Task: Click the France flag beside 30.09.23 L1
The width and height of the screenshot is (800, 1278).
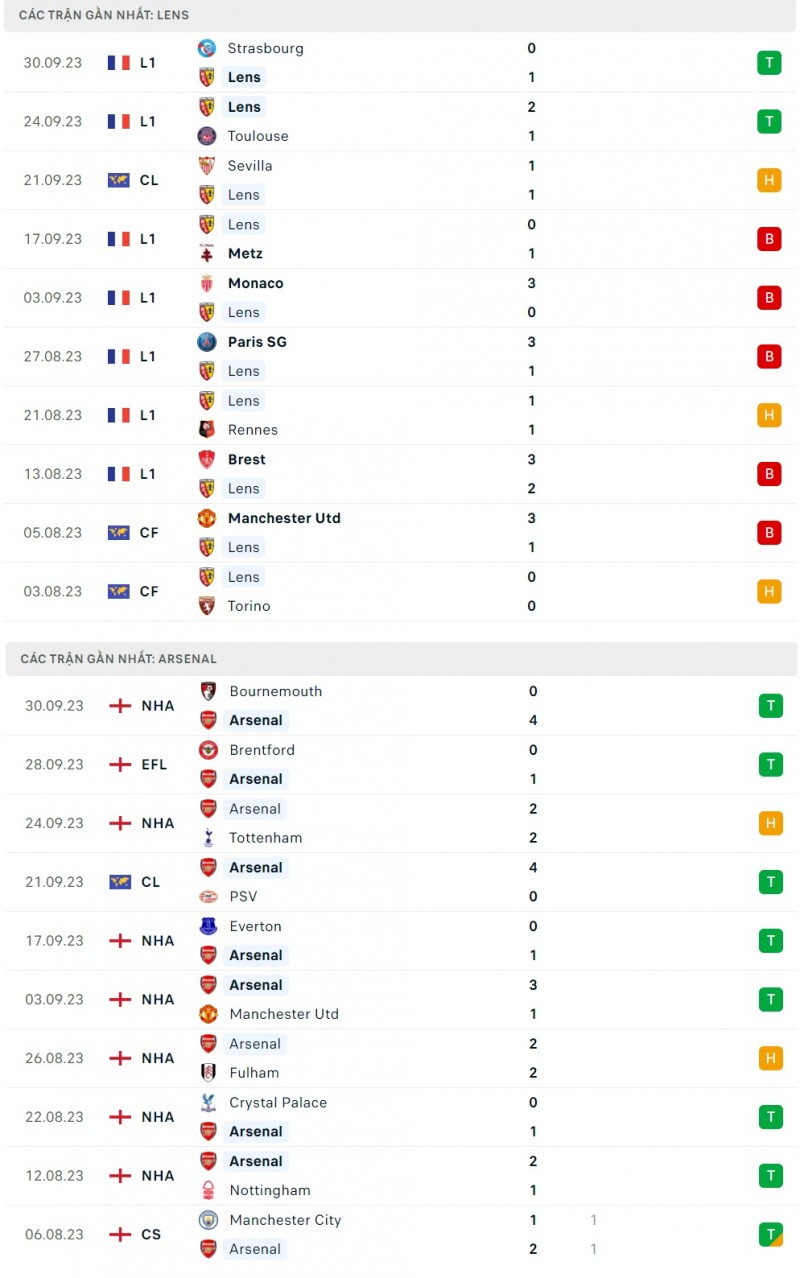Action: pyautogui.click(x=119, y=63)
